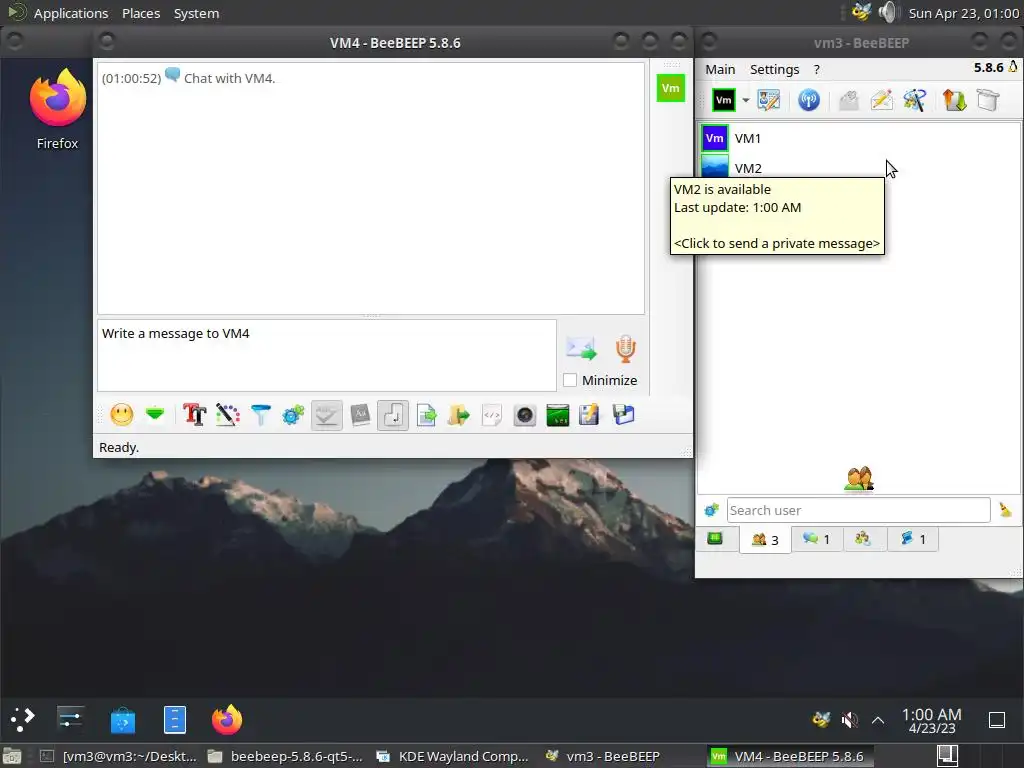This screenshot has height=768, width=1024.
Task: Open the Firefox desktop shortcut
Action: click(57, 109)
